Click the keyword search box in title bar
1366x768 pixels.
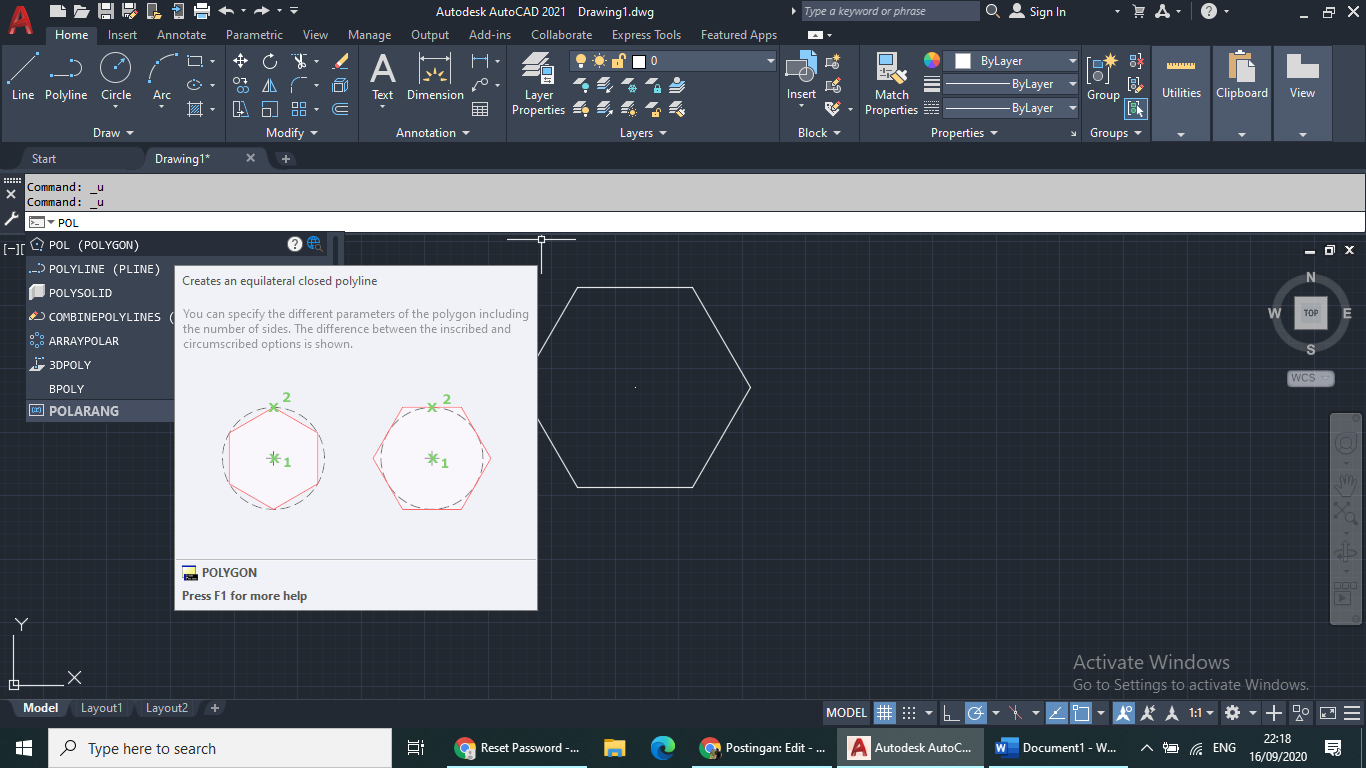click(890, 12)
